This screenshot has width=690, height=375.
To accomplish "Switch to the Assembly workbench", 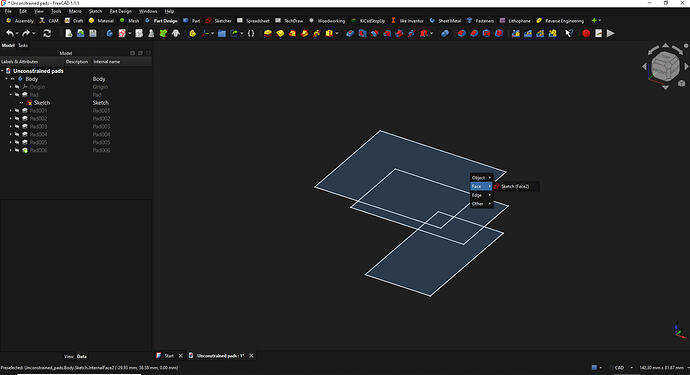I will point(20,21).
